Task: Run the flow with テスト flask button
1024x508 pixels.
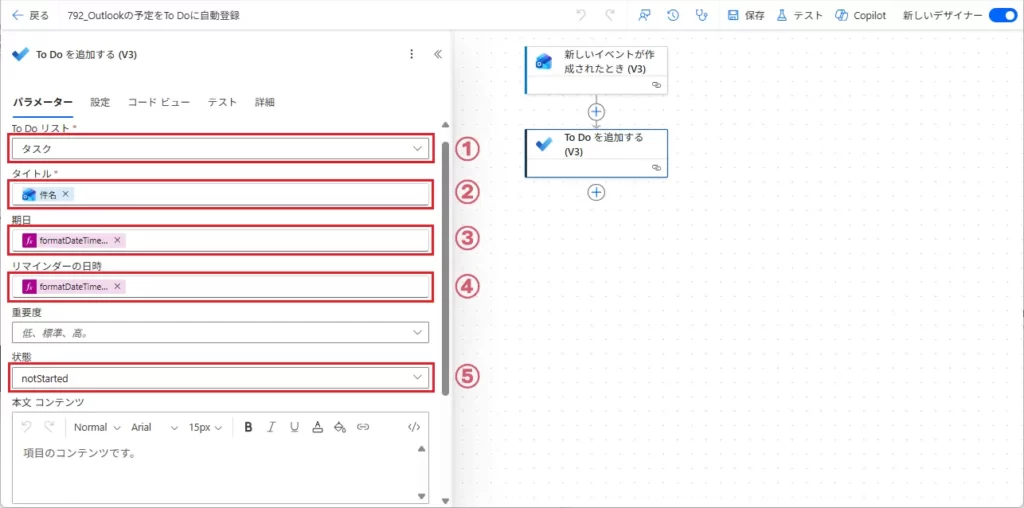Action: 799,16
